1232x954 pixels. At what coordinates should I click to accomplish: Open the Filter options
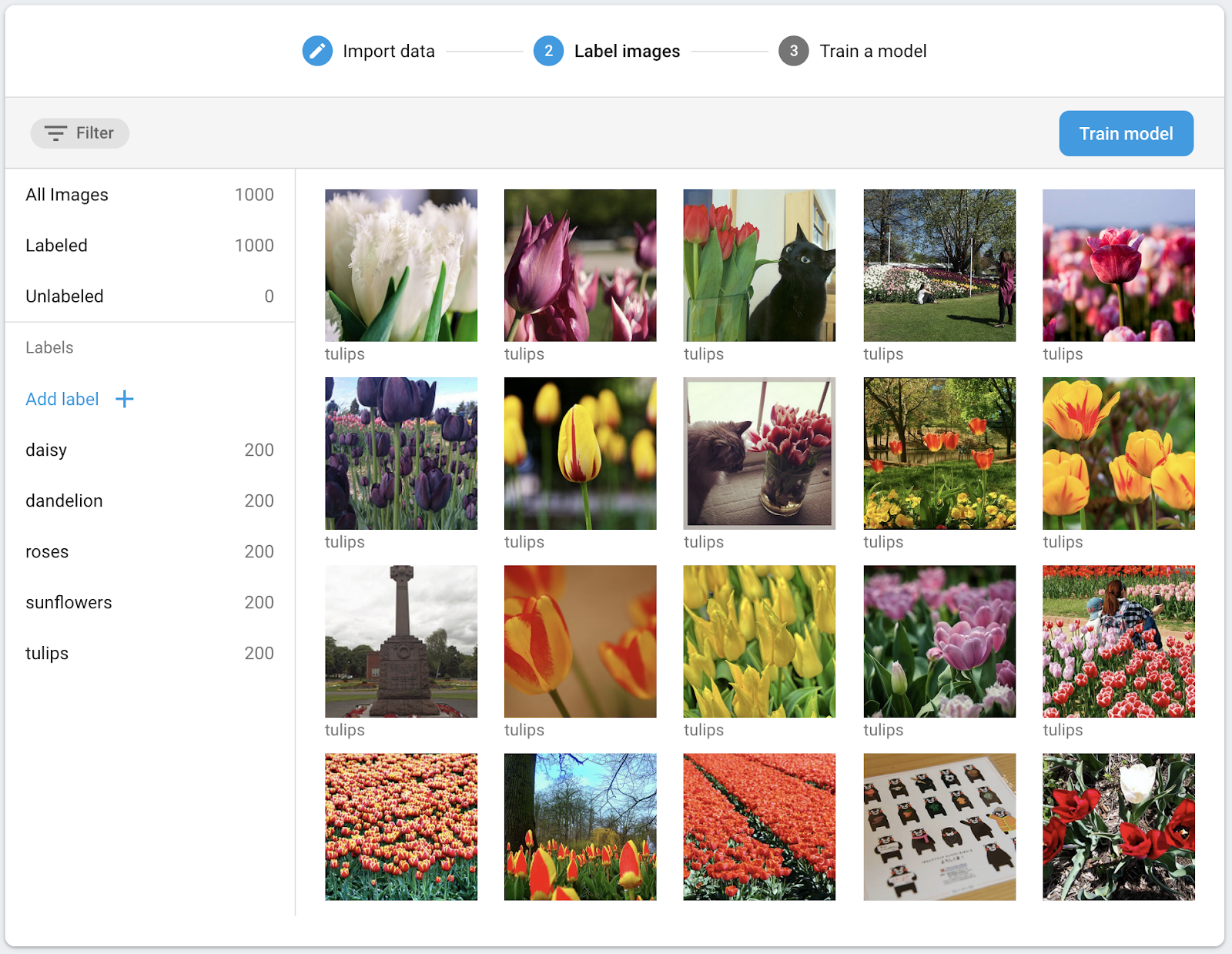point(80,133)
